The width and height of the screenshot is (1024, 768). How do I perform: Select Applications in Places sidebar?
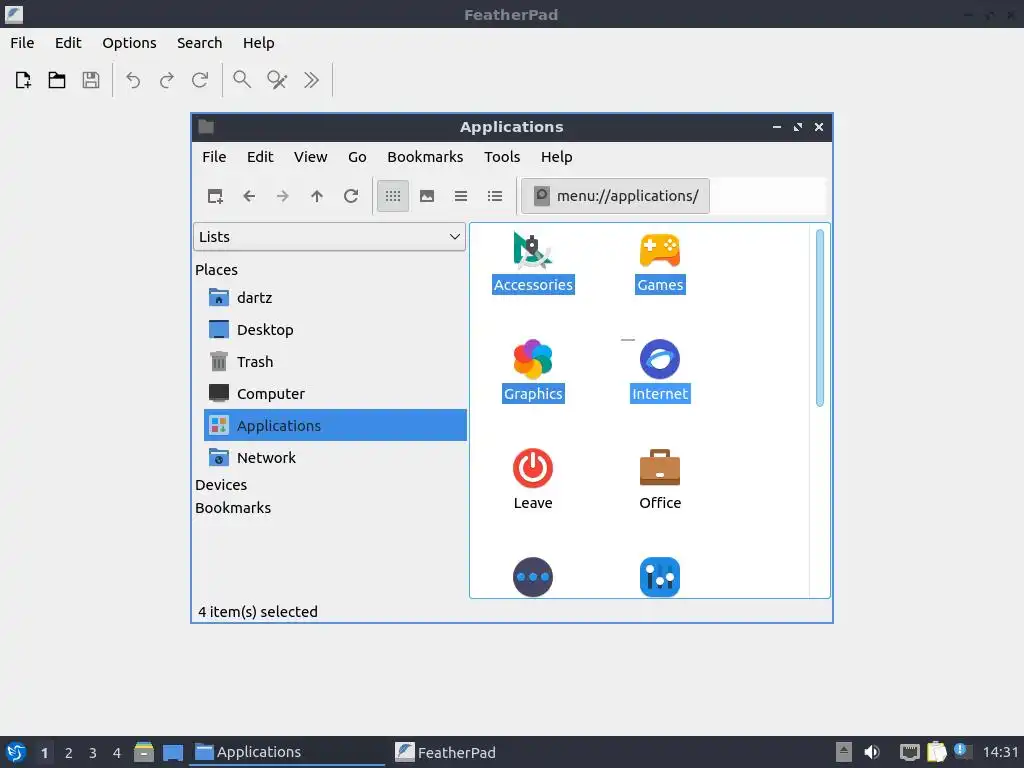point(336,425)
